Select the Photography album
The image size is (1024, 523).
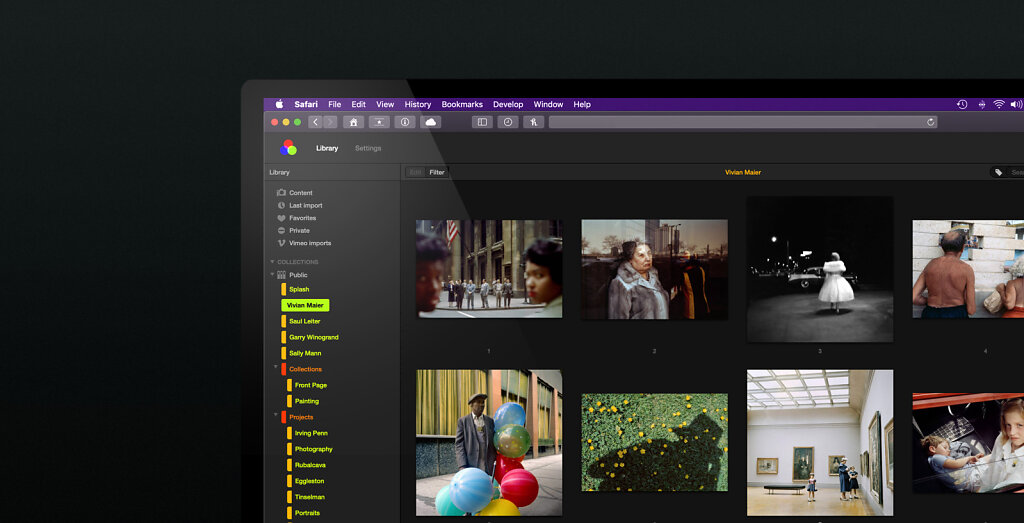tap(313, 449)
